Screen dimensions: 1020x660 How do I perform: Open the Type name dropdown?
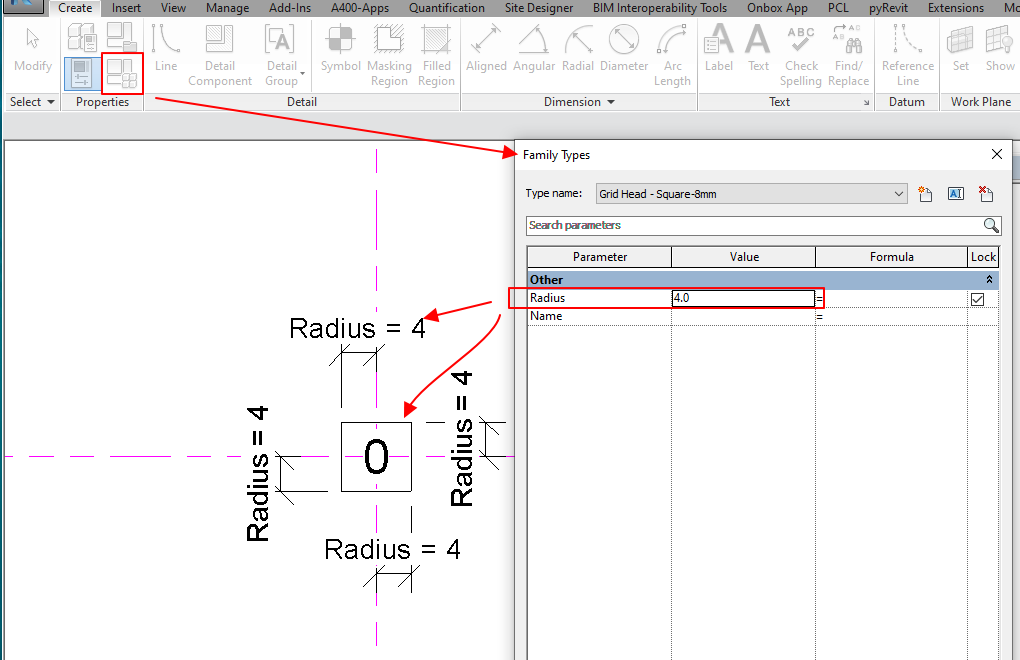(x=899, y=193)
